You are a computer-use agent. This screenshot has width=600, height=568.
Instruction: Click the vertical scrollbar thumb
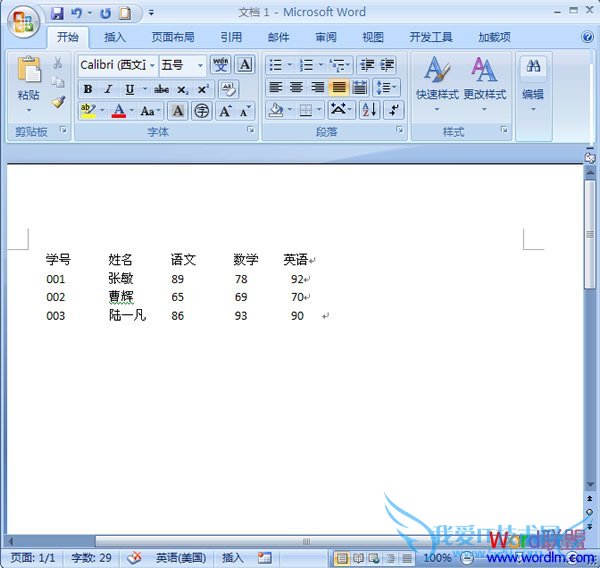coord(590,234)
